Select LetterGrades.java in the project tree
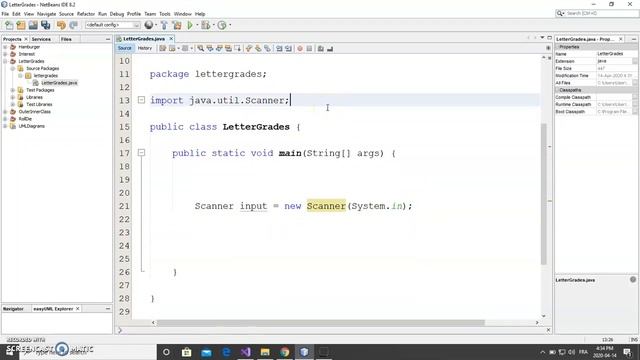This screenshot has height=360, width=640. (59, 83)
